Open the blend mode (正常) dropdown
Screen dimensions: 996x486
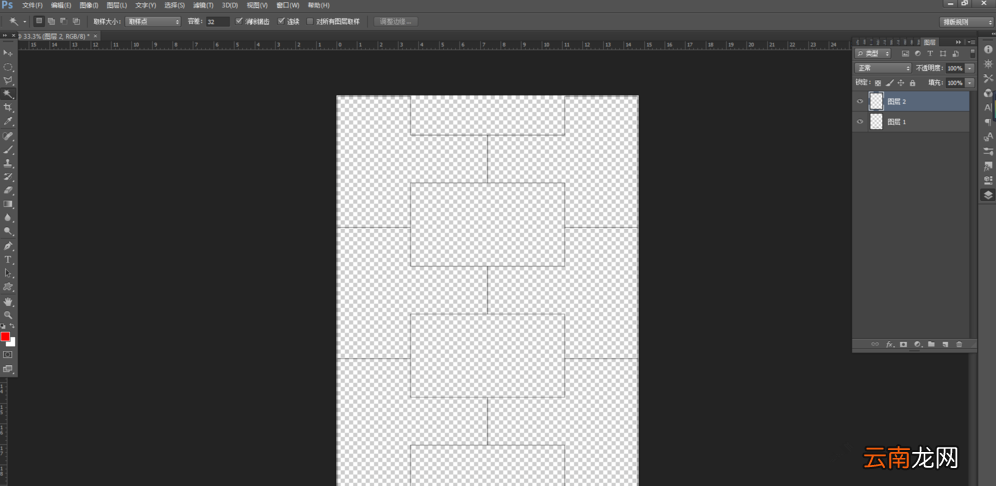883,68
